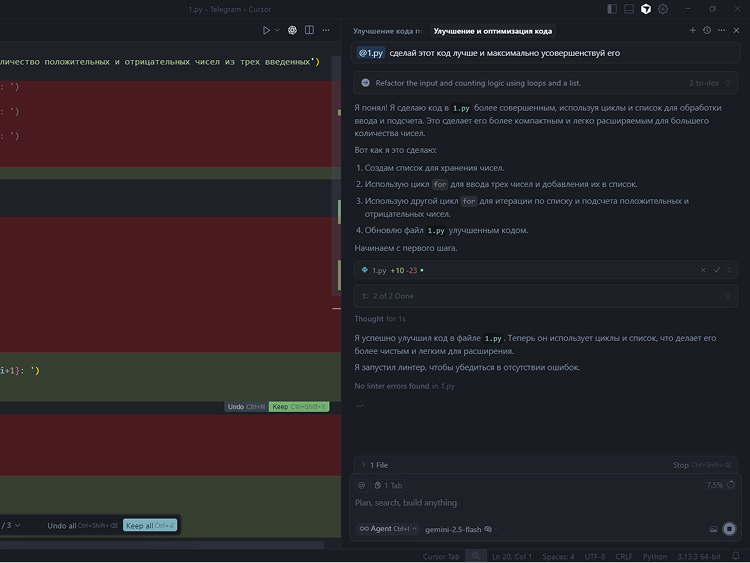750x563 pixels.
Task: Click 'Ln 20, Col 1' status entry
Action: 511,556
